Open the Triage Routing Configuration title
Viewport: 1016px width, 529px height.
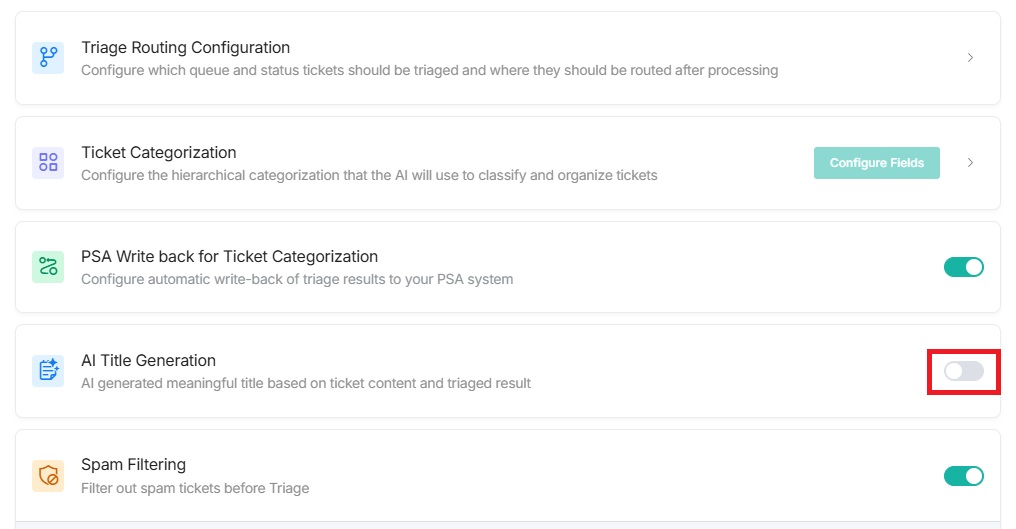click(x=185, y=48)
